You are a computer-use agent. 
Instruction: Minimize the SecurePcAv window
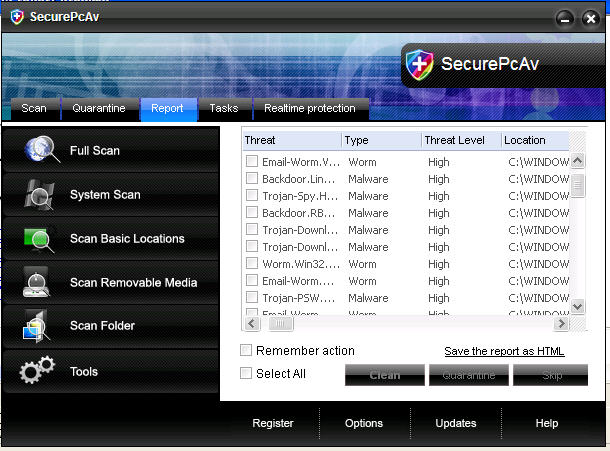click(564, 18)
